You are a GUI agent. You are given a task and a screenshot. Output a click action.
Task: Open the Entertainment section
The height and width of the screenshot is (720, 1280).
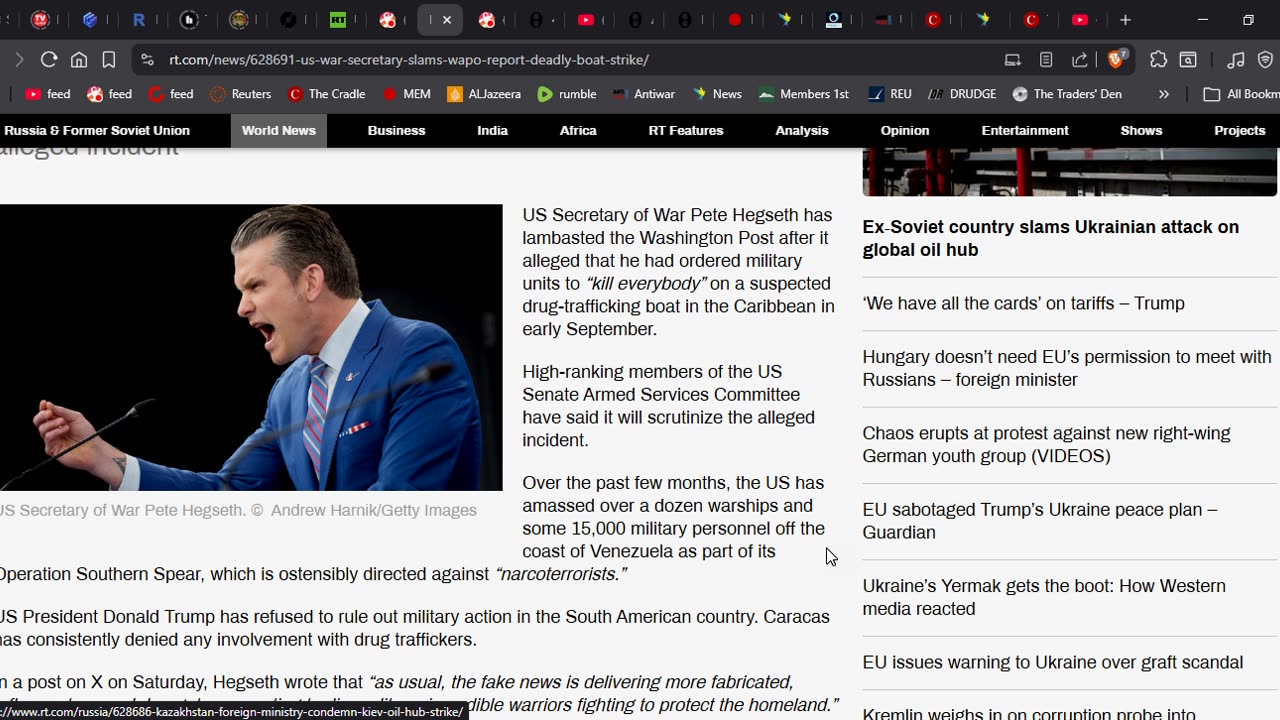click(1025, 131)
